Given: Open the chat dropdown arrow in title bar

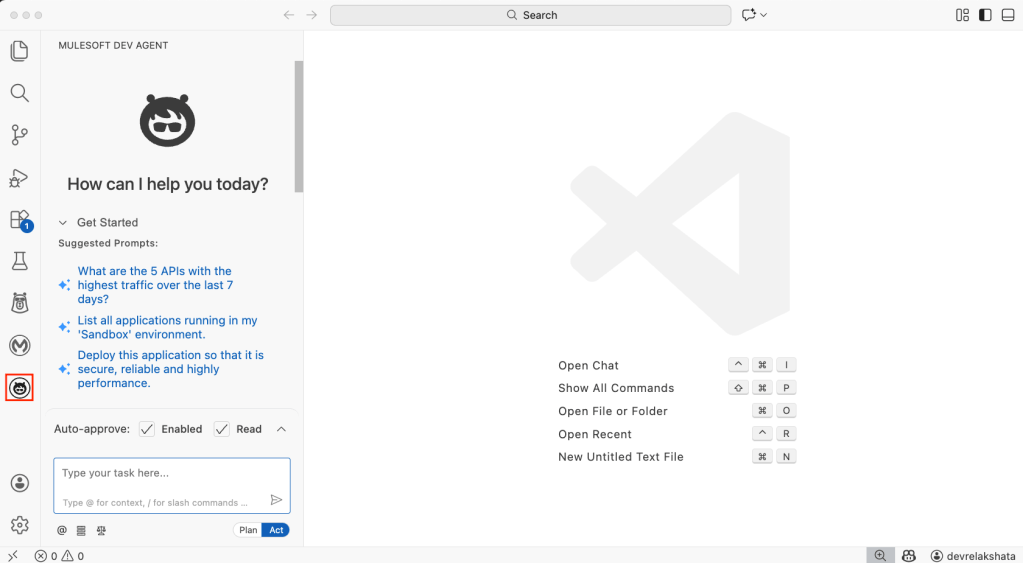Looking at the screenshot, I should pos(764,15).
